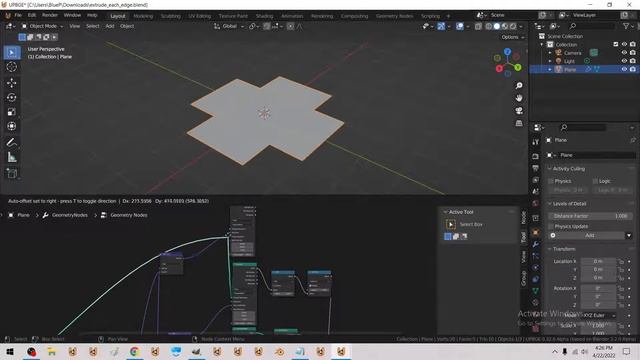Click the viewport pan hand icon
Screen dimensions: 640x360
[x=519, y=98]
